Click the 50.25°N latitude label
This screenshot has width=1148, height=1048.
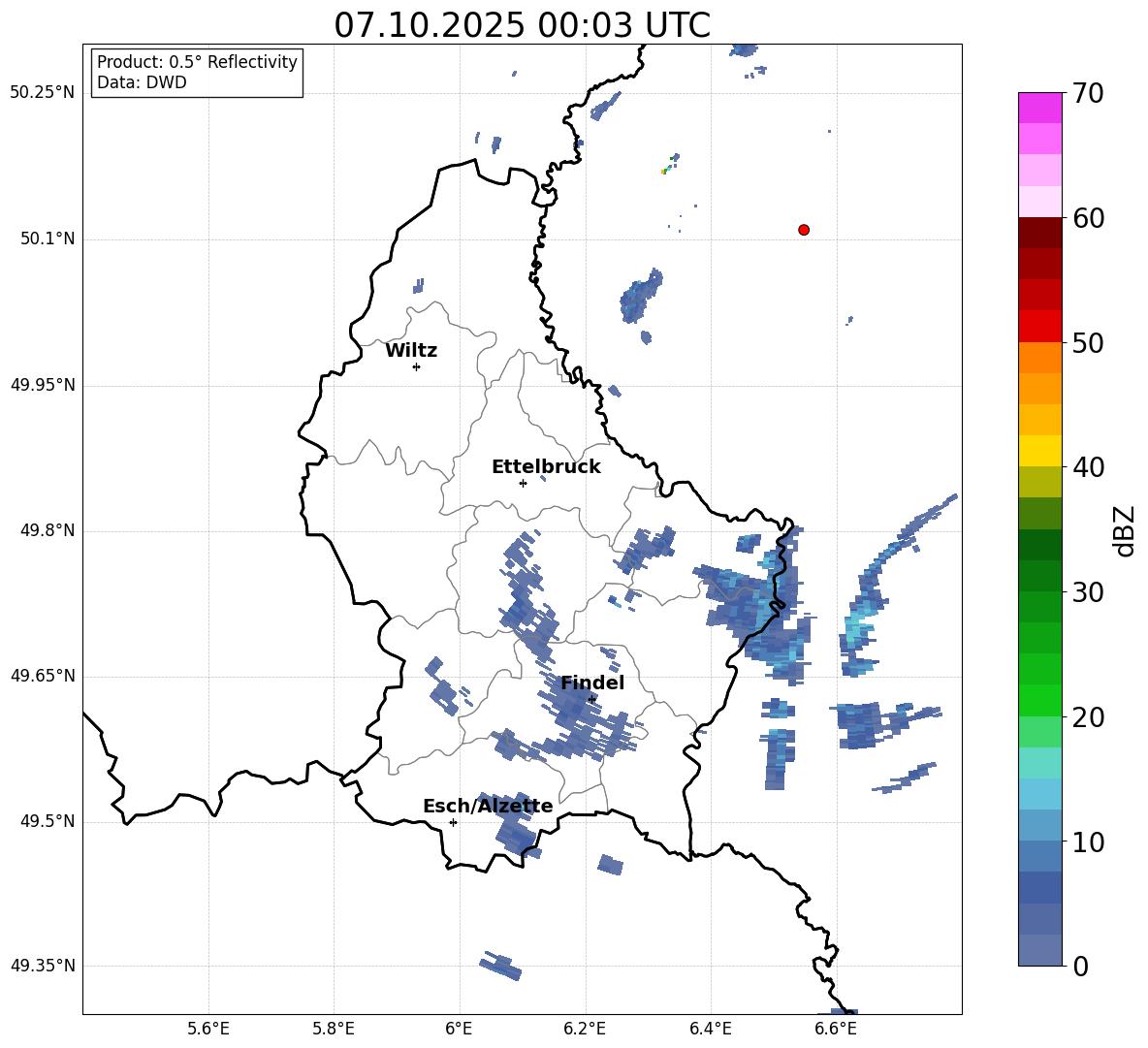(43, 93)
